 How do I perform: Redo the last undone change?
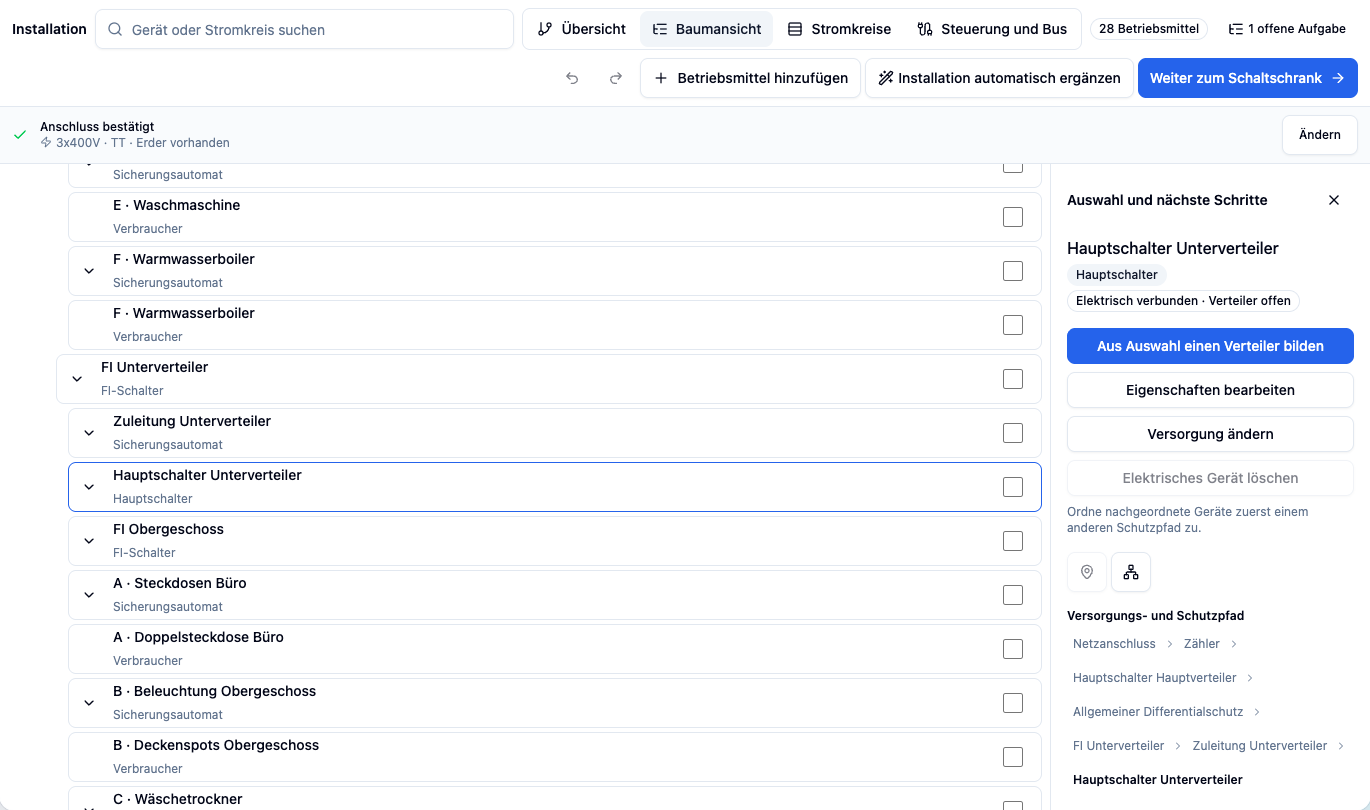click(x=616, y=78)
